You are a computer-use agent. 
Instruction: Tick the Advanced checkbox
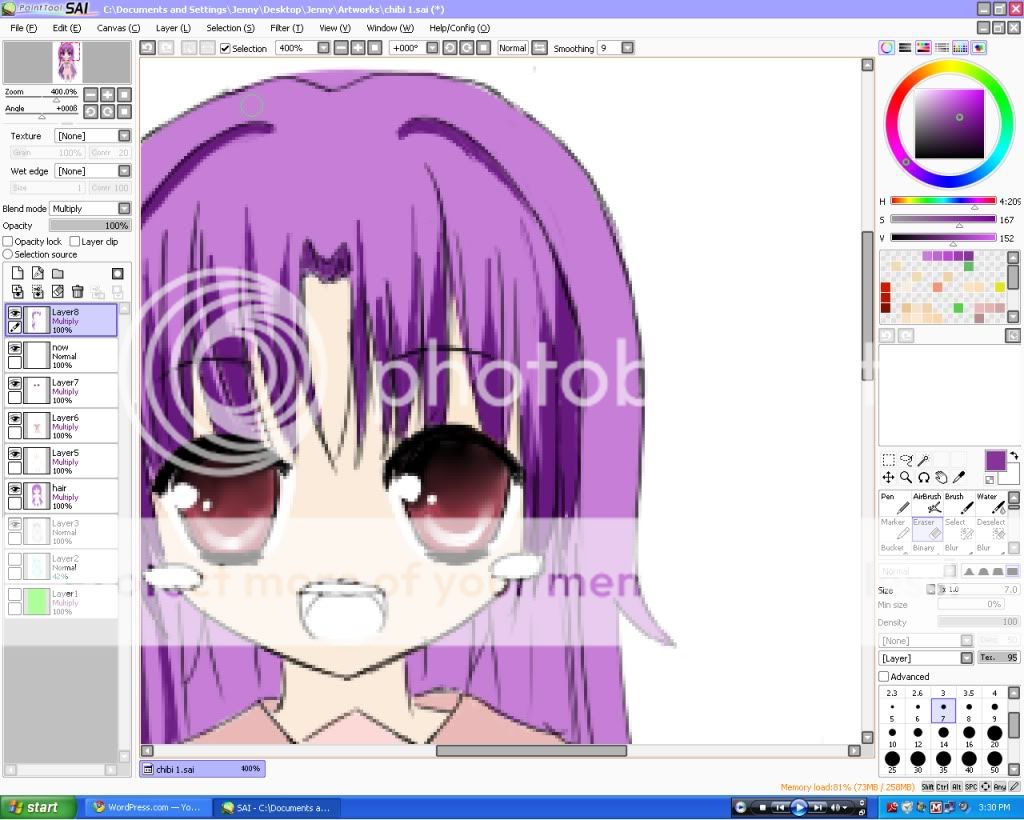click(884, 677)
